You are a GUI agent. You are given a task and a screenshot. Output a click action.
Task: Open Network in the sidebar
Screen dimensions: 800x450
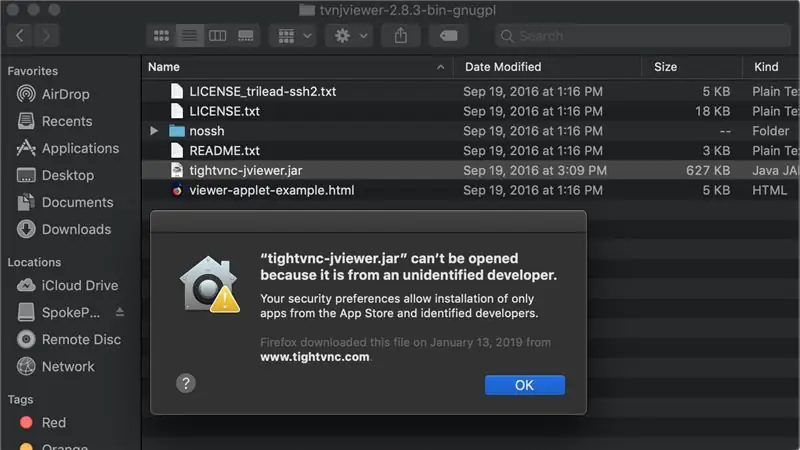[56, 366]
